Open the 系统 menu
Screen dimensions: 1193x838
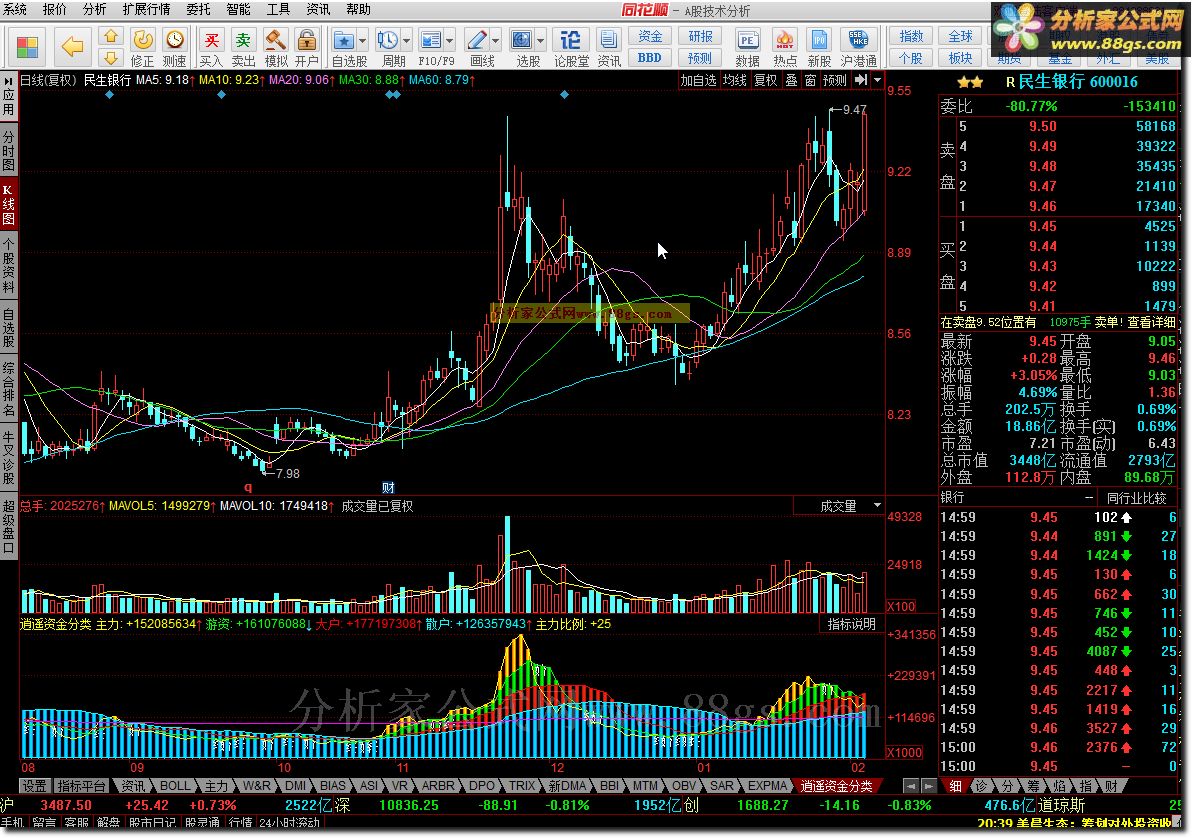click(14, 9)
